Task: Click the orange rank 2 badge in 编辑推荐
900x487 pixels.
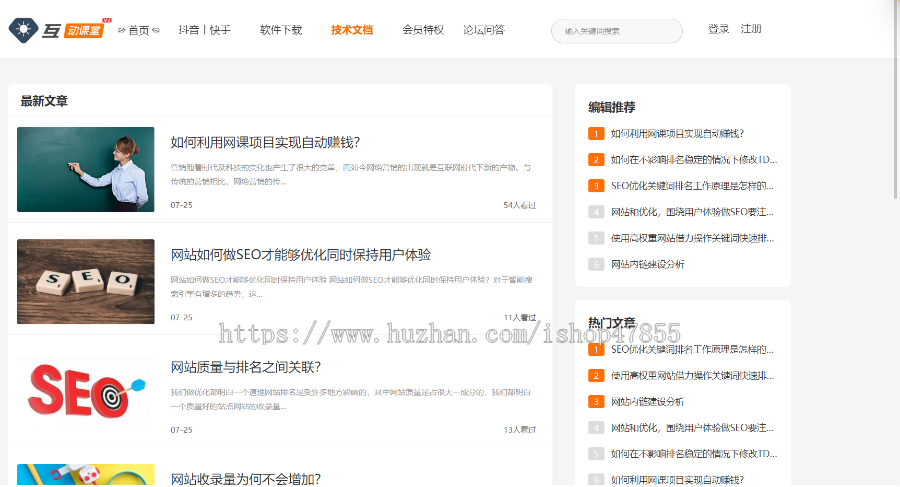Action: click(596, 160)
